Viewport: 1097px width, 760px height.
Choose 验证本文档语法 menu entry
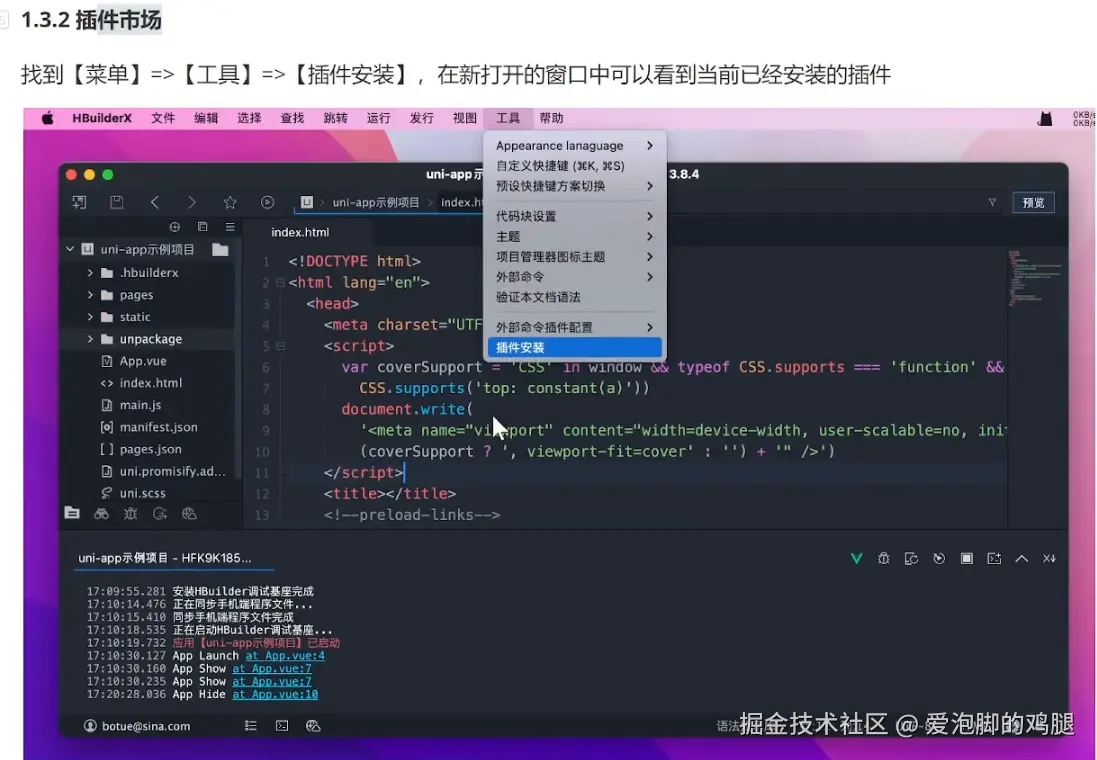pyautogui.click(x=574, y=297)
